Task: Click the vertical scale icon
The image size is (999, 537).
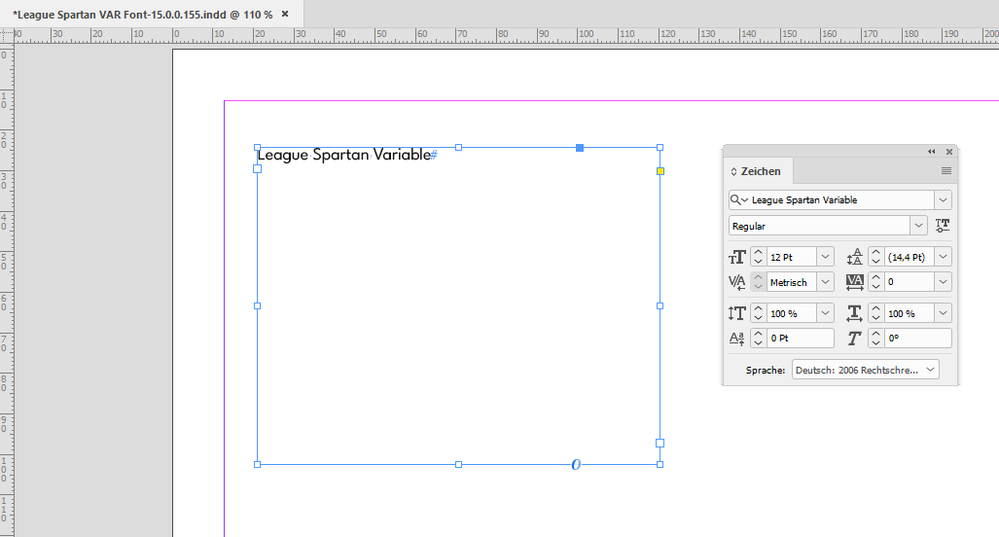Action: point(737,313)
